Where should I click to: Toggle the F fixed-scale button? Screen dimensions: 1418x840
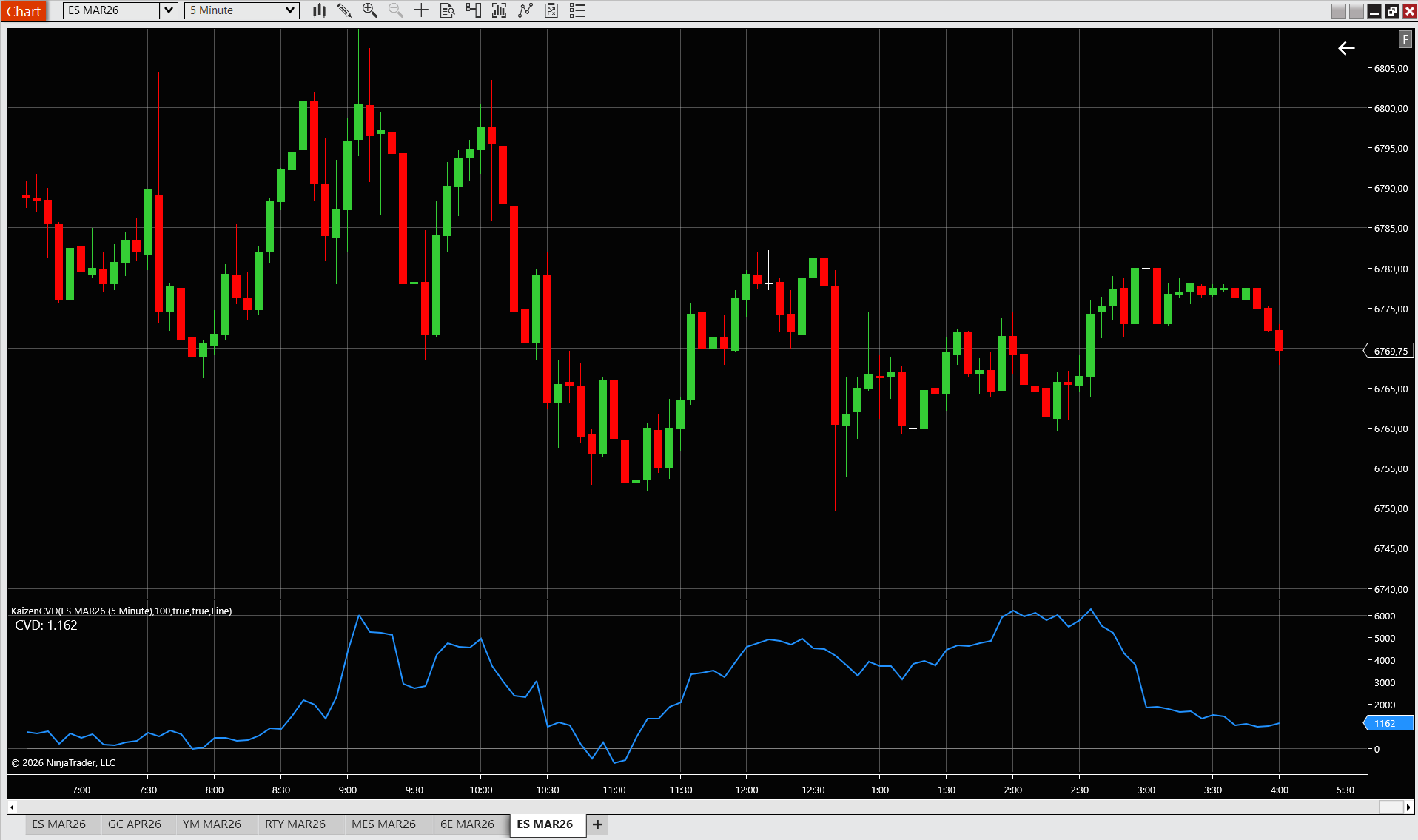point(1405,40)
